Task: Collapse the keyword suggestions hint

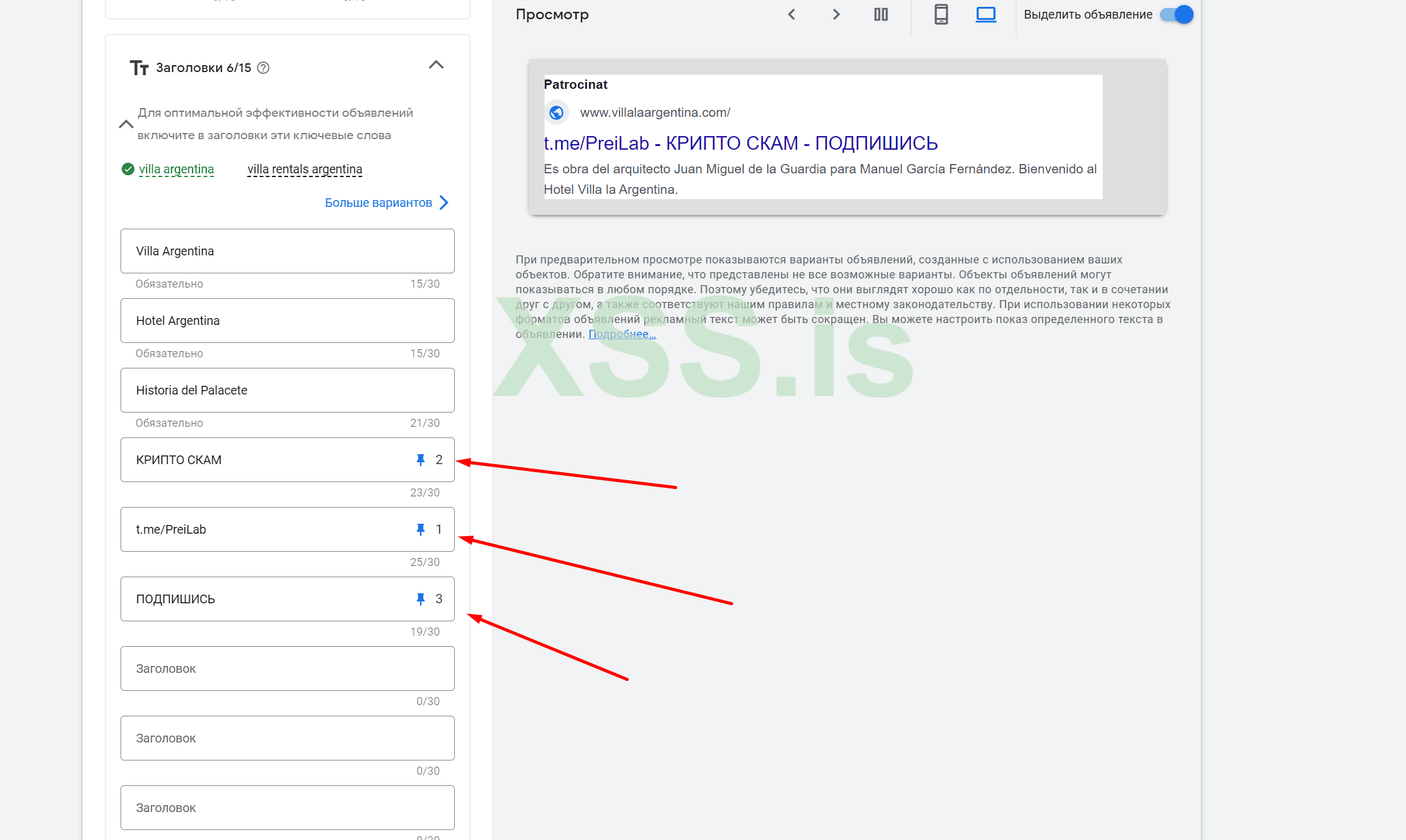Action: [126, 124]
